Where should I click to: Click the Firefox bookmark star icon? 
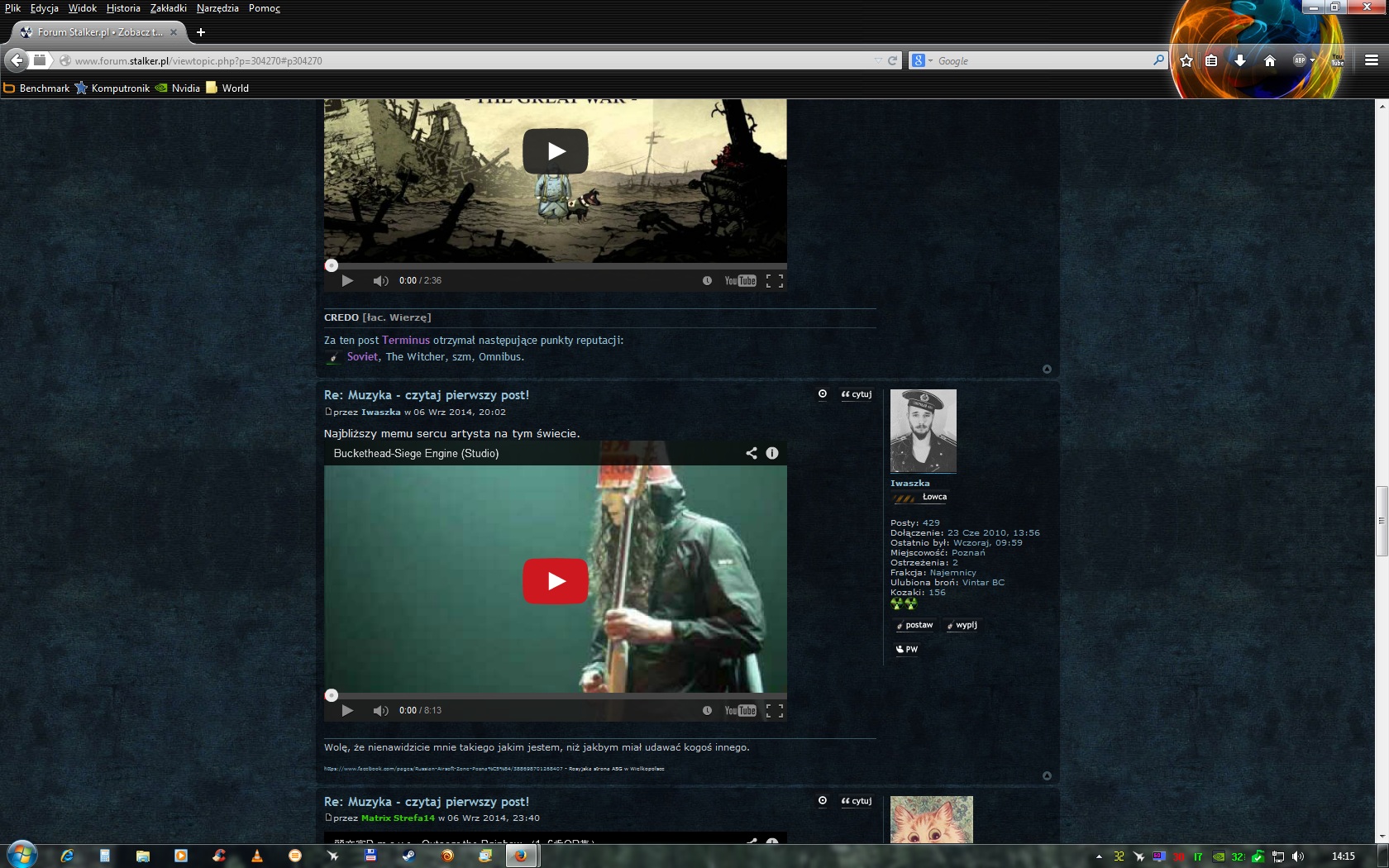[x=1186, y=60]
